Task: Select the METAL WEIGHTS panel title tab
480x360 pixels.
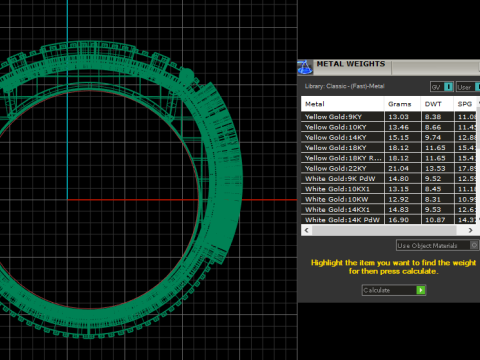Action: tap(351, 64)
